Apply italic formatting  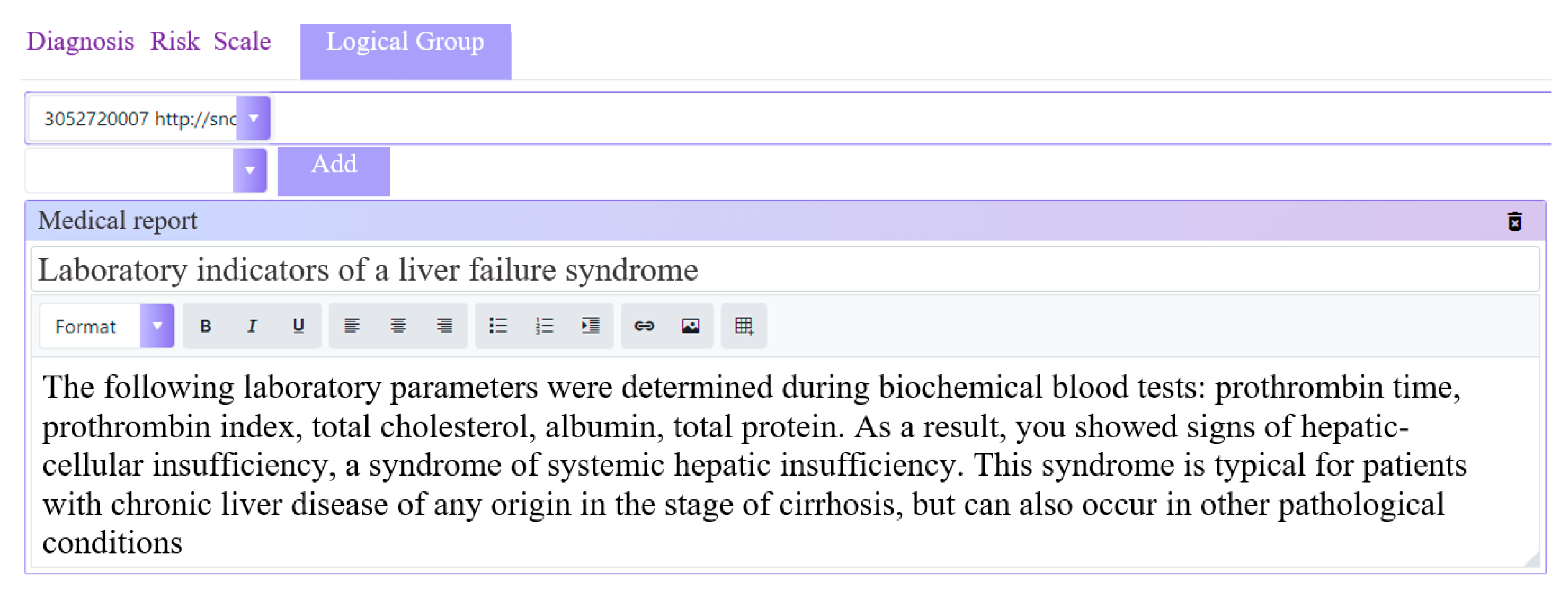pyautogui.click(x=251, y=326)
